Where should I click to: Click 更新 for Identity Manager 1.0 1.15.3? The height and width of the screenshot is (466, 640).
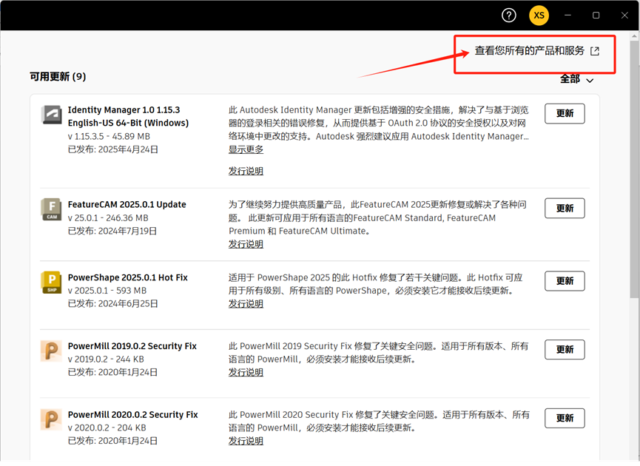(x=564, y=113)
